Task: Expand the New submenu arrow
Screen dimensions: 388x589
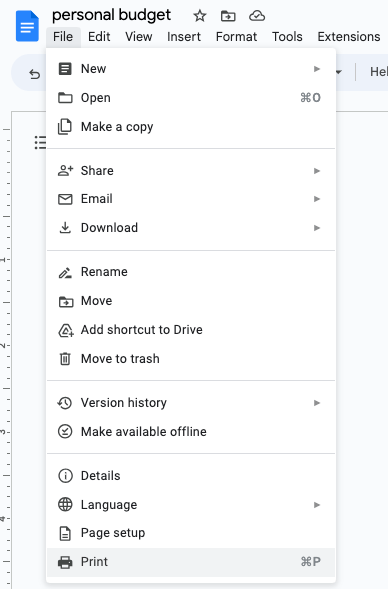Action: coord(317,69)
